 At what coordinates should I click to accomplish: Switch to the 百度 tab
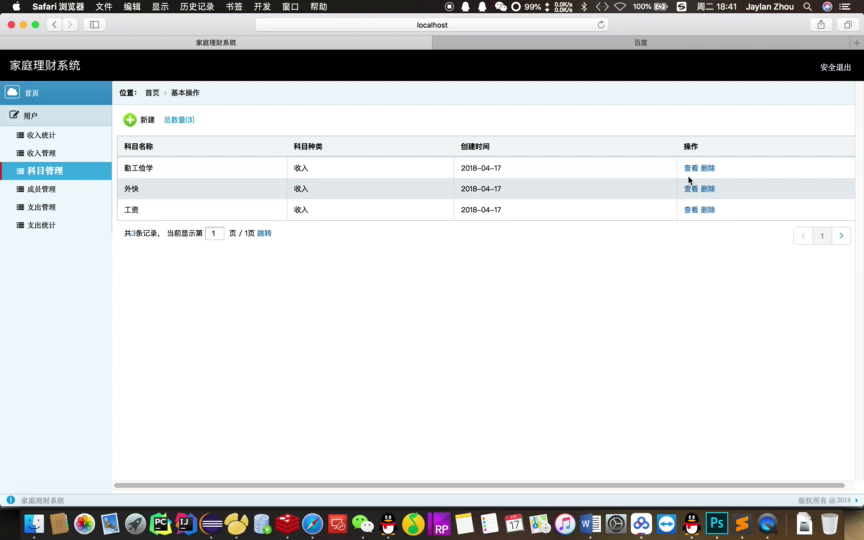click(x=640, y=42)
